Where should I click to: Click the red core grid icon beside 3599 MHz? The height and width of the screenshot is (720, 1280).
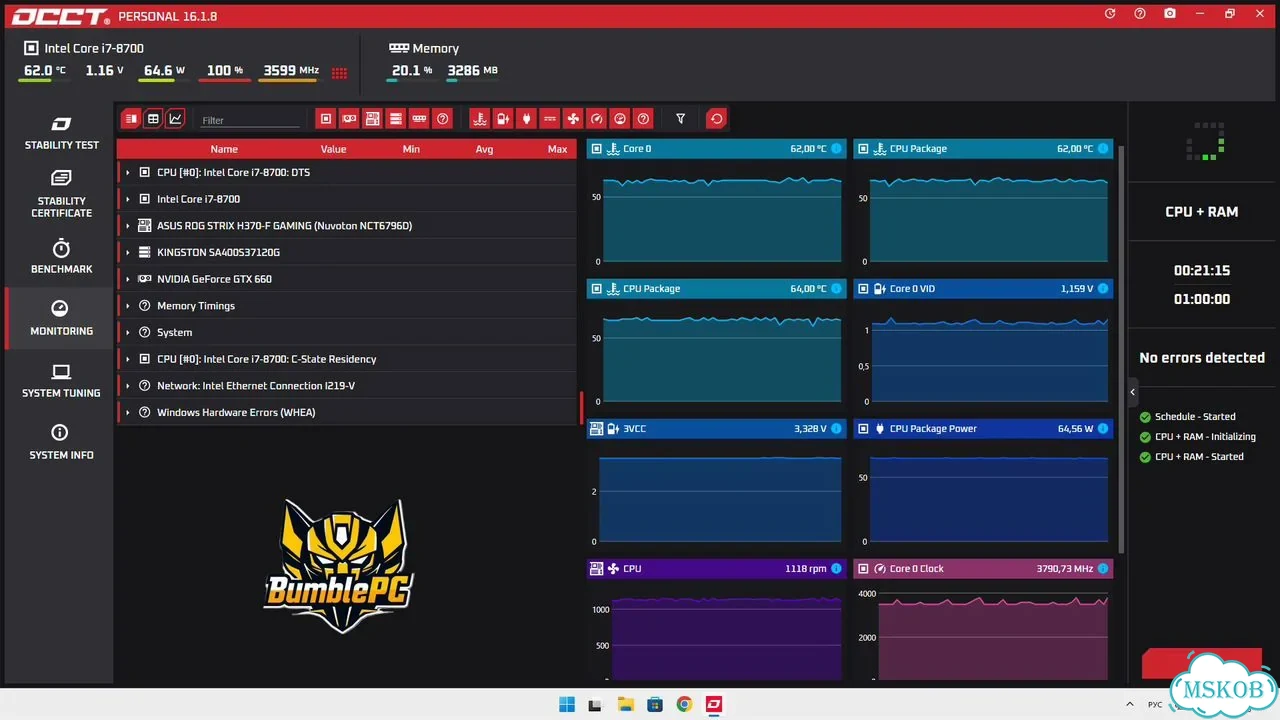click(339, 72)
